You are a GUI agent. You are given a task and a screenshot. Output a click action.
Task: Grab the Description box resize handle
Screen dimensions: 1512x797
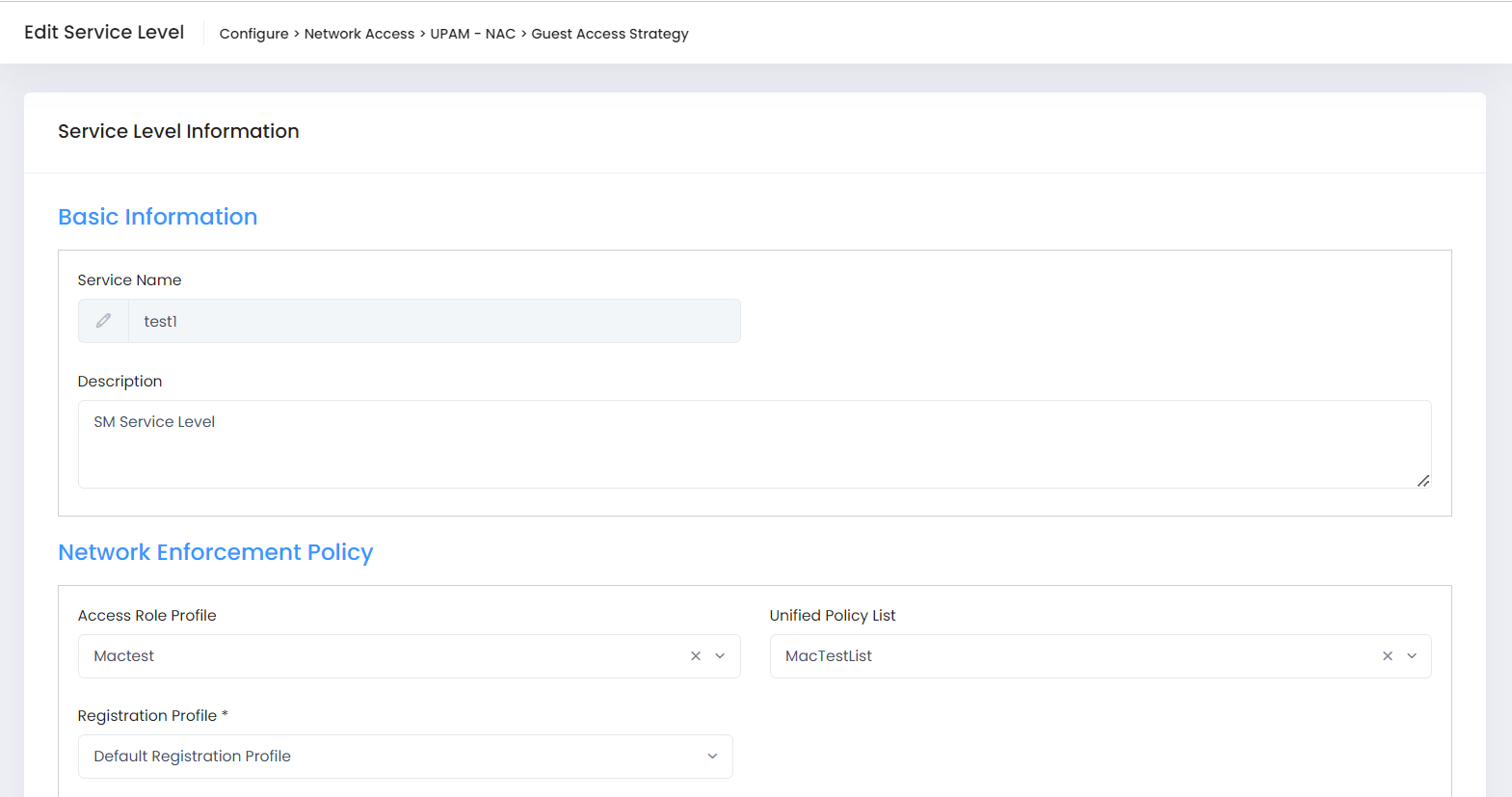tap(1422, 480)
